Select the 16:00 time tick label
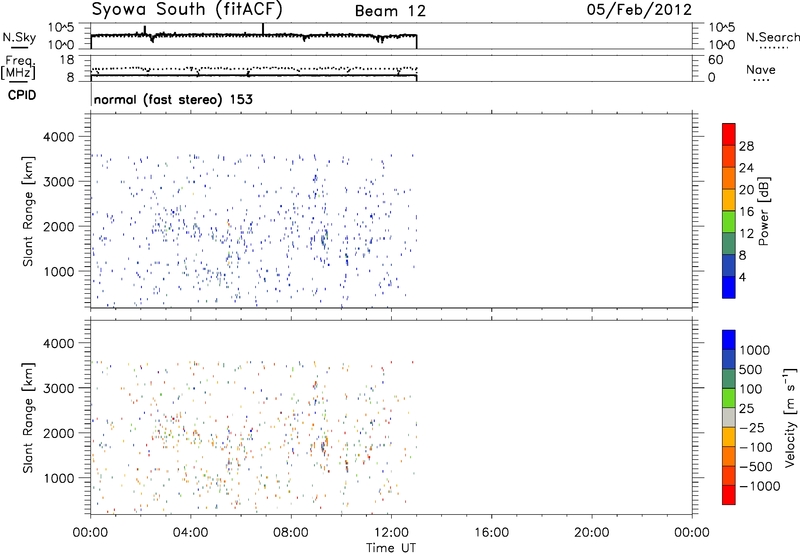This screenshot has height=554, width=800. pyautogui.click(x=491, y=533)
